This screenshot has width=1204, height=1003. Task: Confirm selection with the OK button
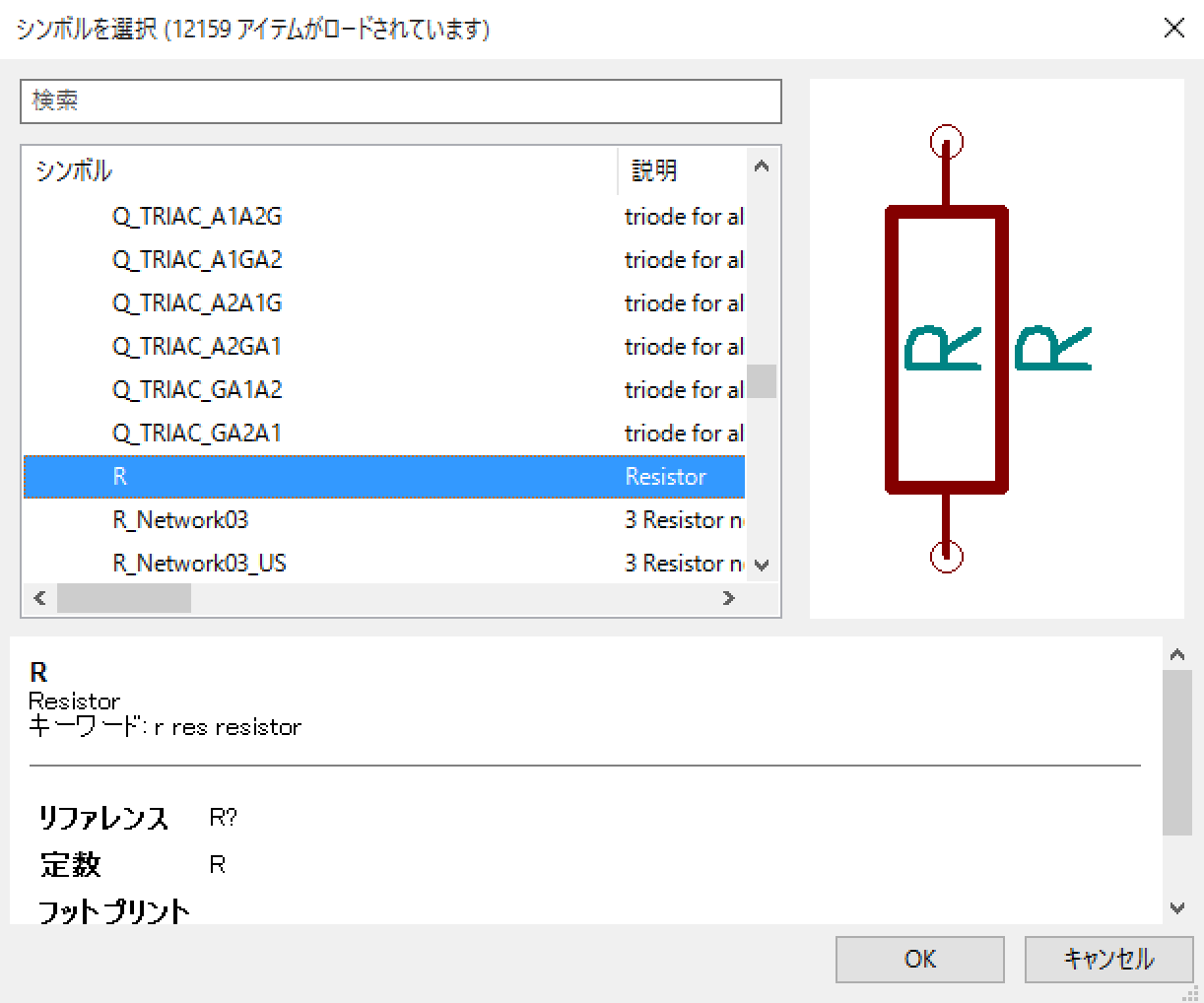point(919,959)
